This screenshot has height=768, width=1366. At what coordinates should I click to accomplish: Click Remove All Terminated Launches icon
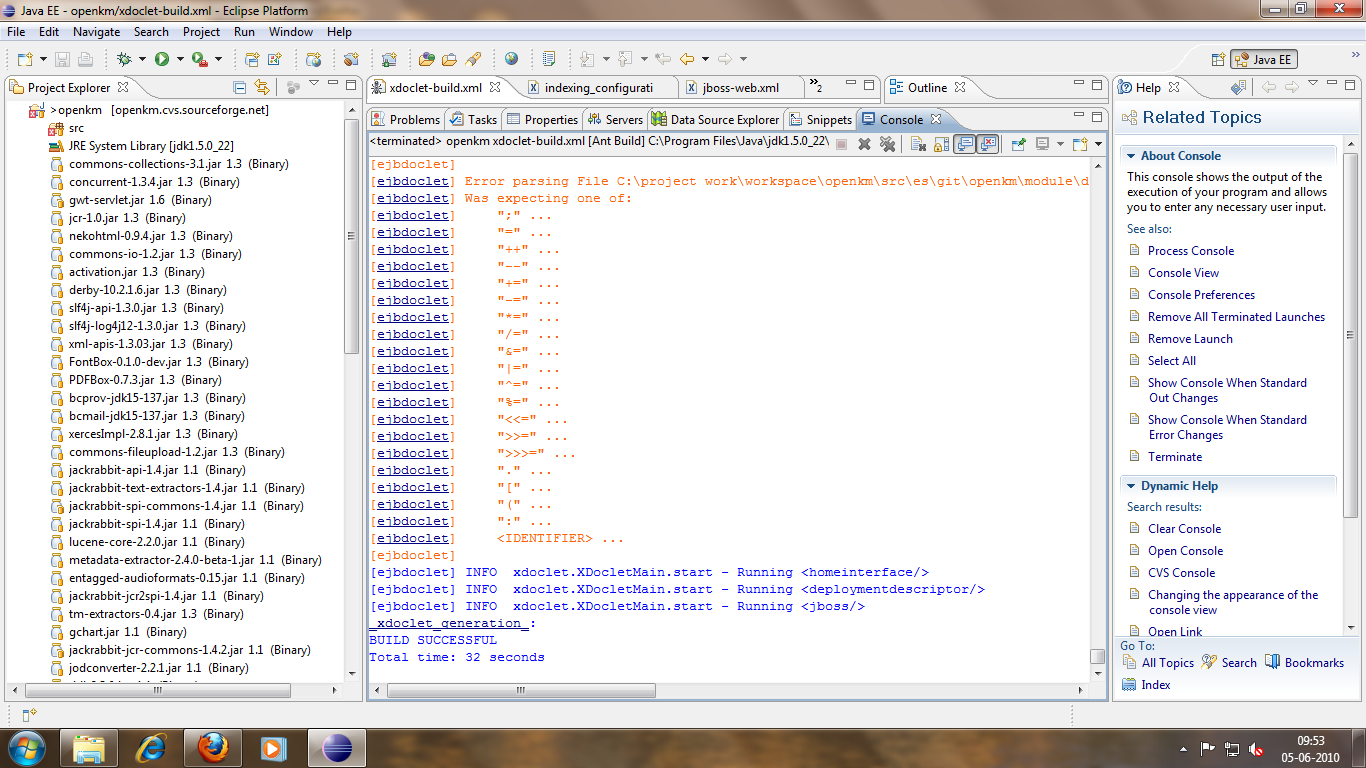[x=887, y=144]
